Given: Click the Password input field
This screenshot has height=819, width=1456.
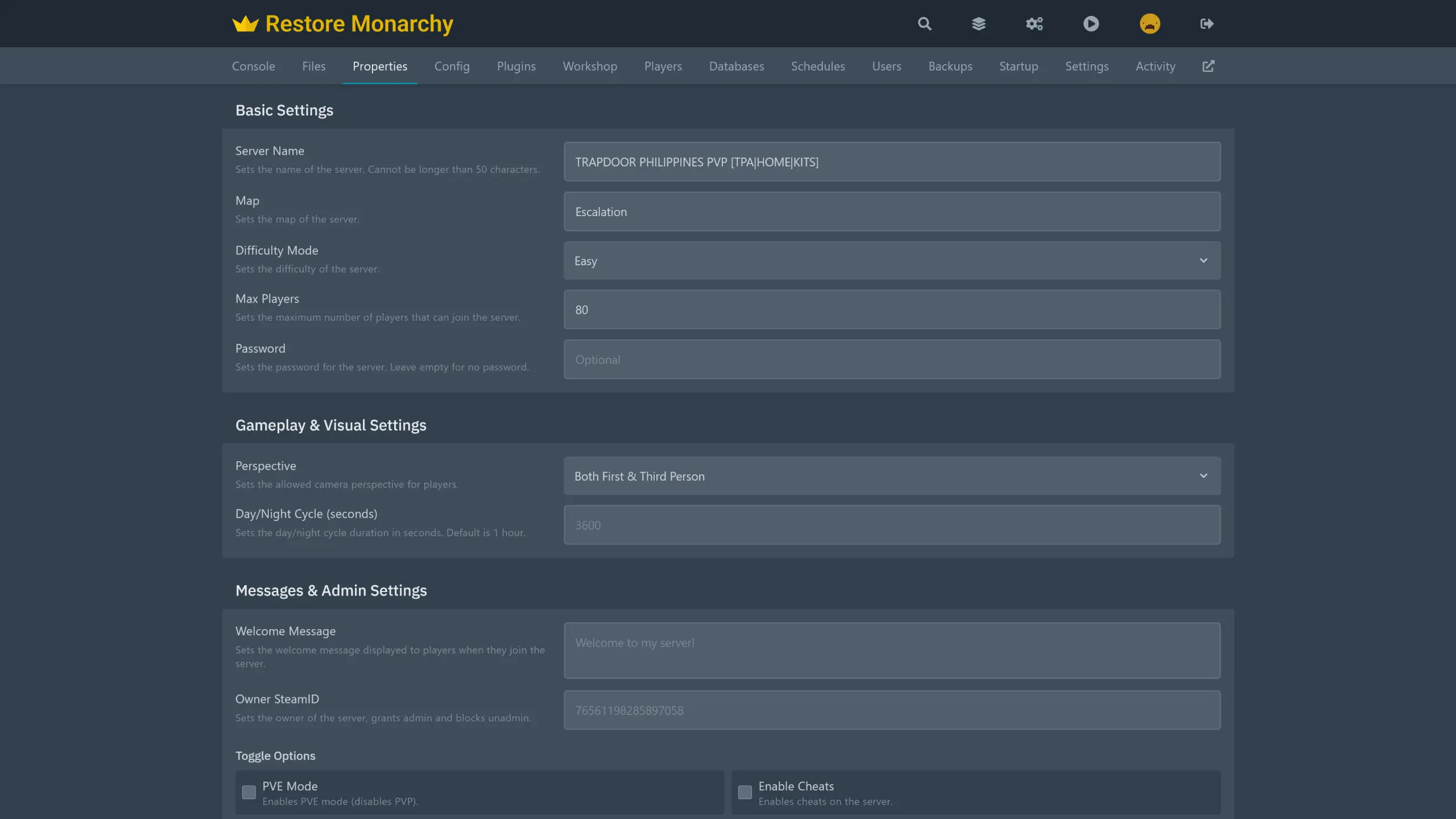Looking at the screenshot, I should point(892,359).
